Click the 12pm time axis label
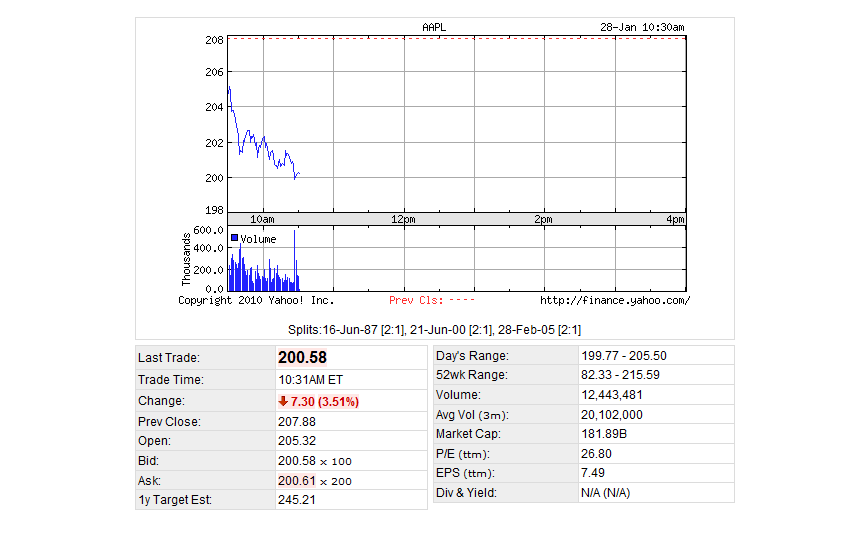The image size is (864, 540). [403, 219]
